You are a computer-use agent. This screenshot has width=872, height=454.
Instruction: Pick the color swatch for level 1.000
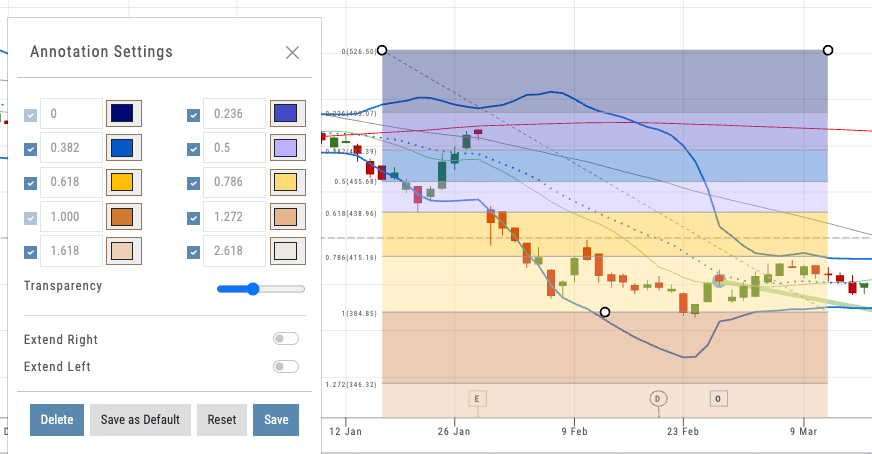(x=125, y=217)
